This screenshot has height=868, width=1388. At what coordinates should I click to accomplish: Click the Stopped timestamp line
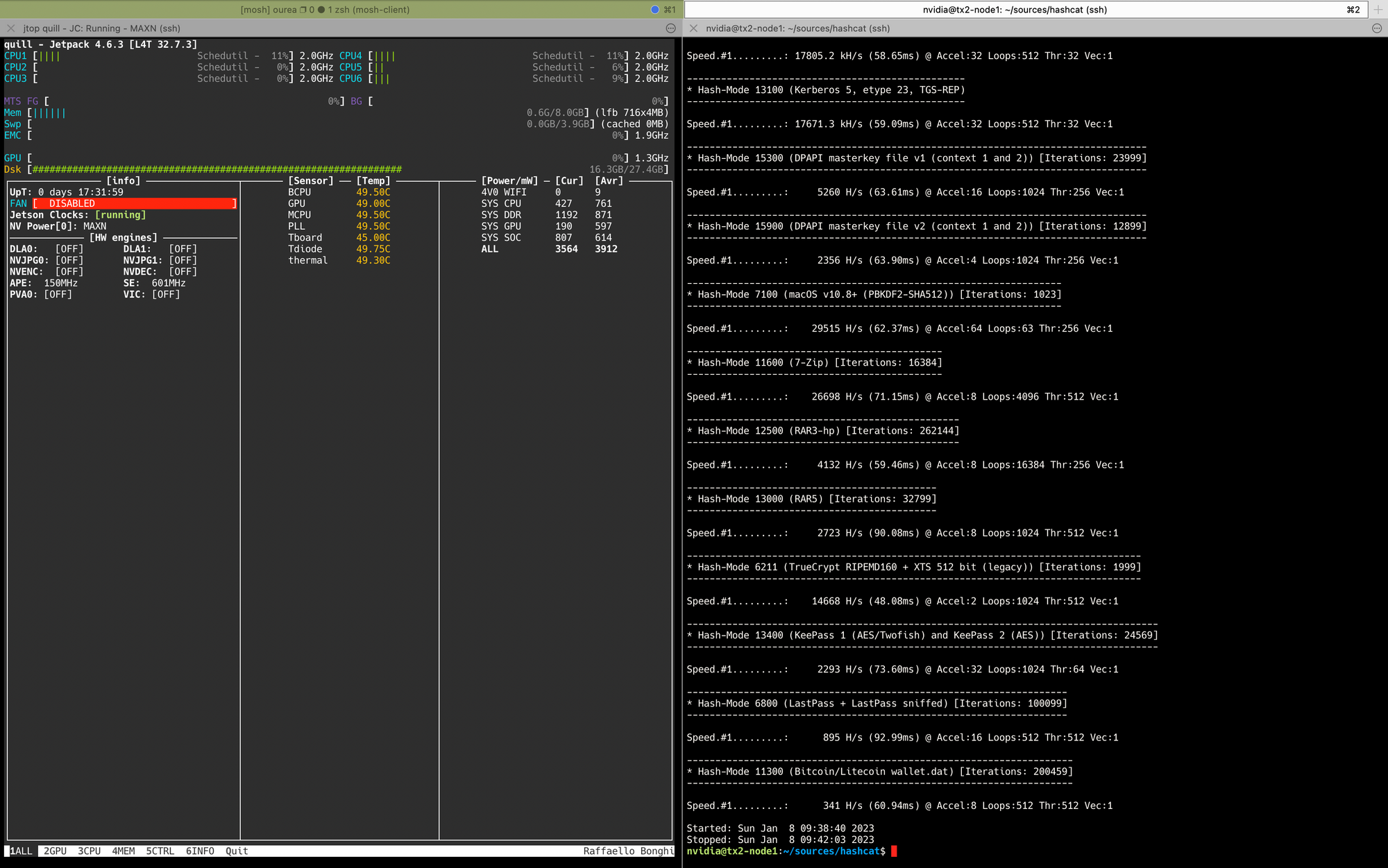[x=780, y=840]
